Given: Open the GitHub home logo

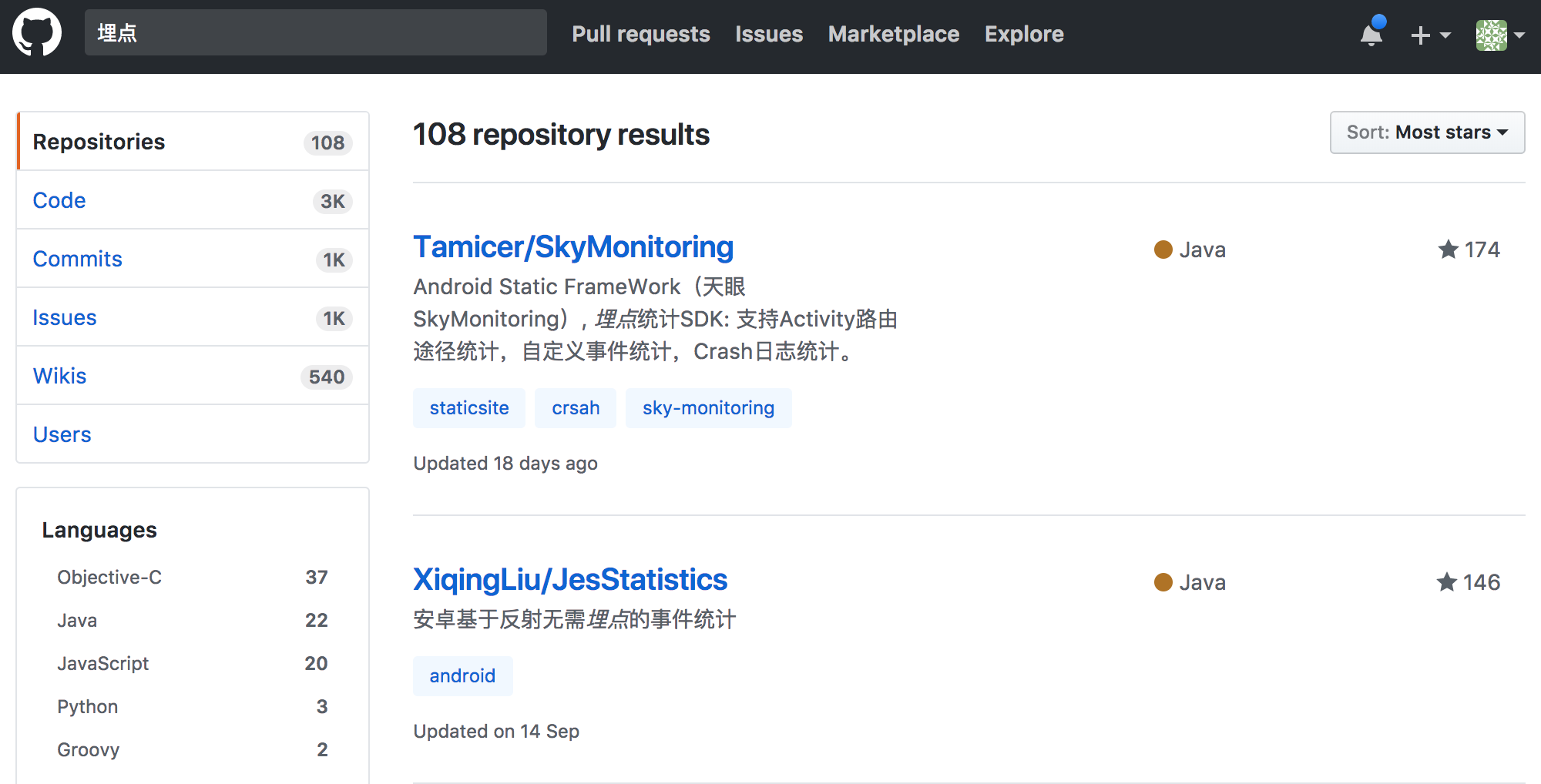Looking at the screenshot, I should click(x=37, y=33).
